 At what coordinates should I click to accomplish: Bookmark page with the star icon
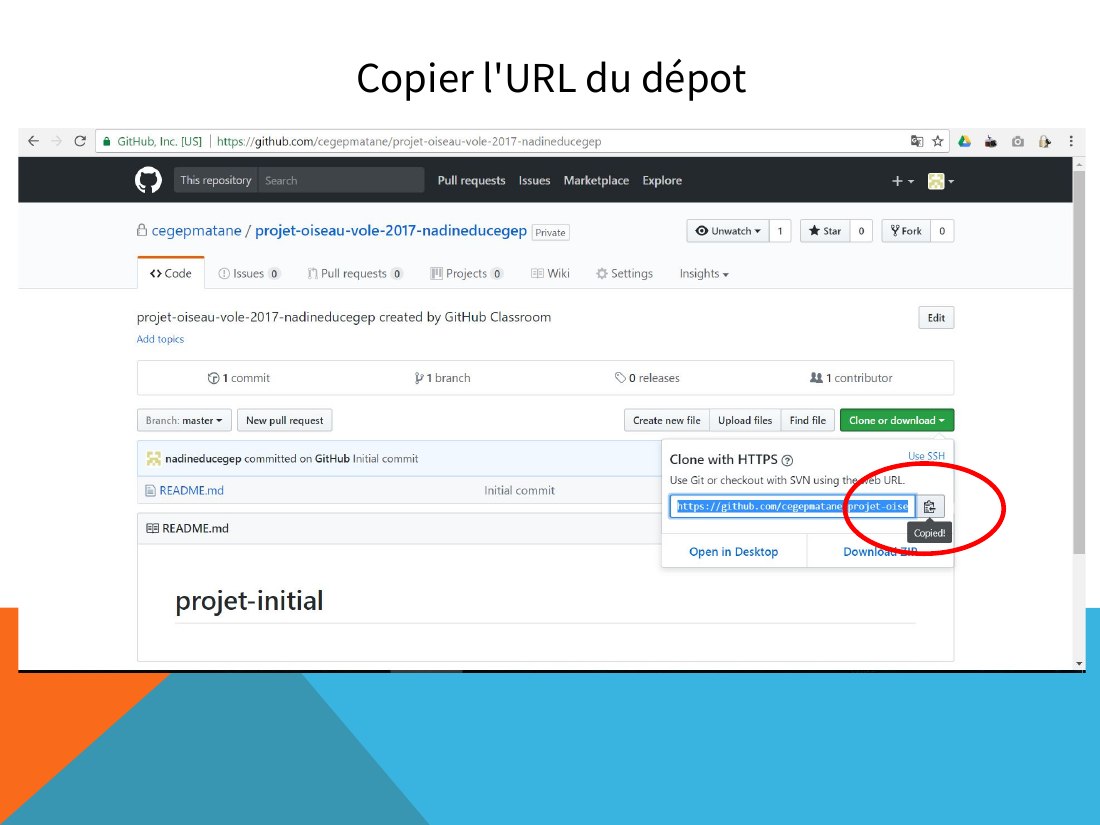tap(937, 141)
